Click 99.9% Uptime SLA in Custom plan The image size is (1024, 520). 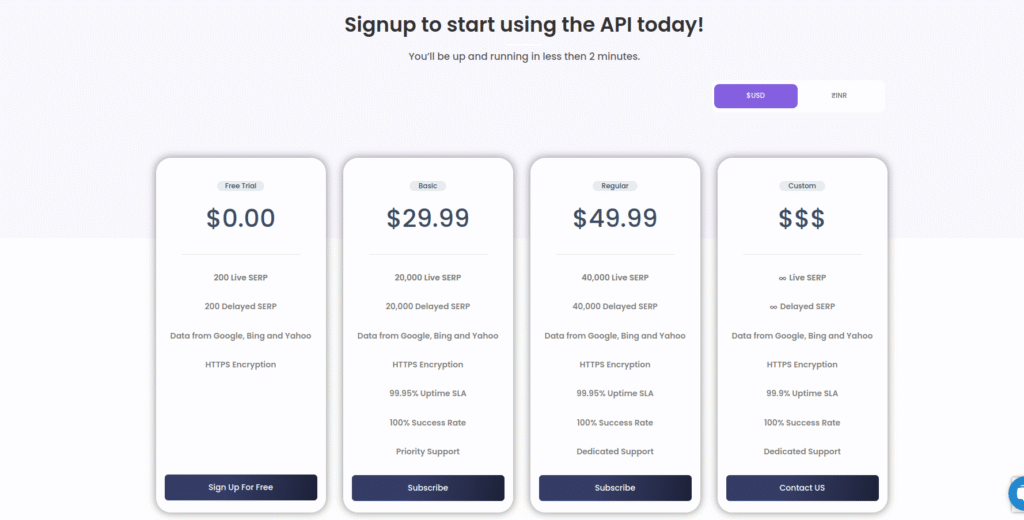click(802, 394)
